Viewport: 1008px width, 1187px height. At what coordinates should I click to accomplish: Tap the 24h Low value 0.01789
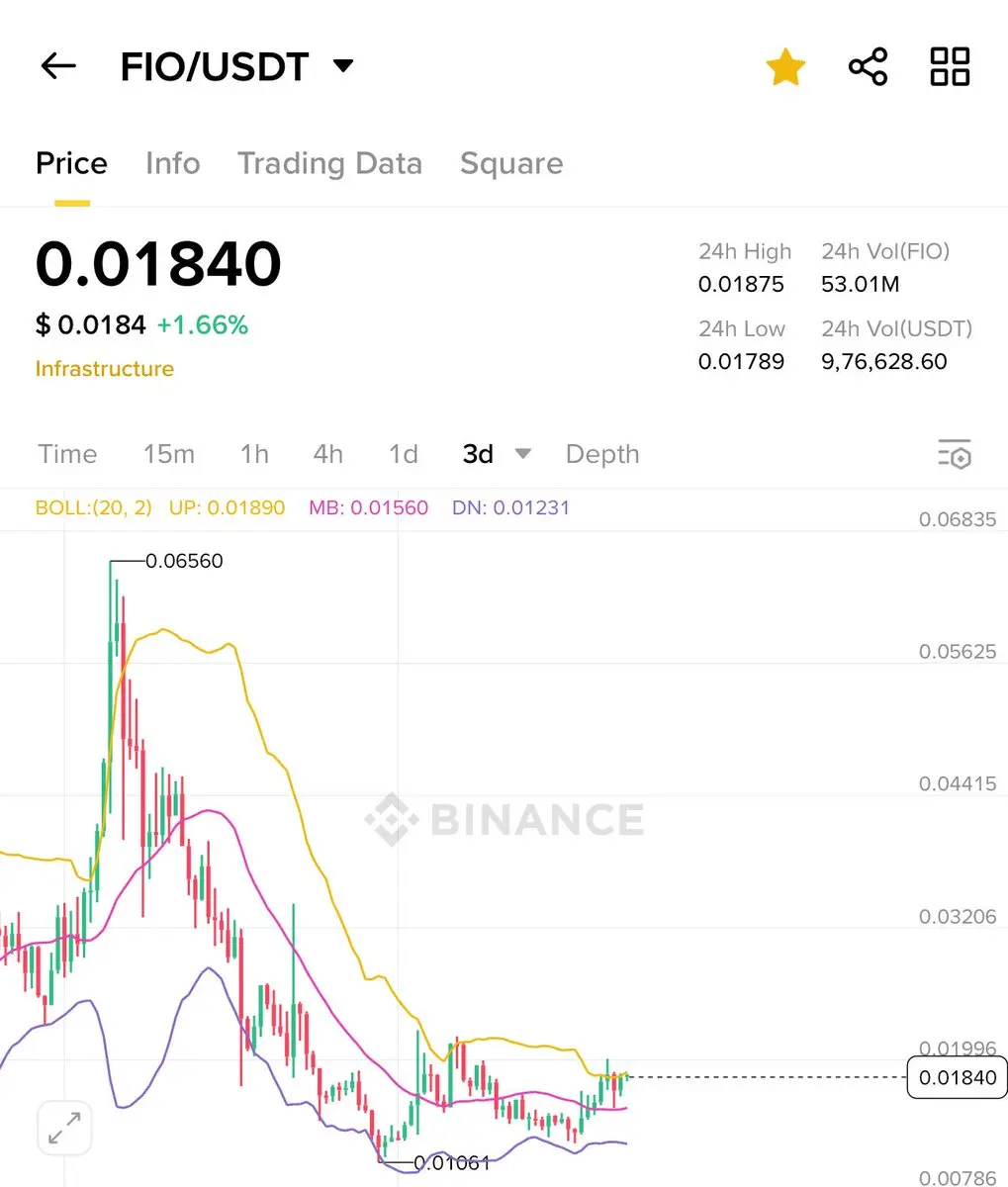(x=741, y=362)
